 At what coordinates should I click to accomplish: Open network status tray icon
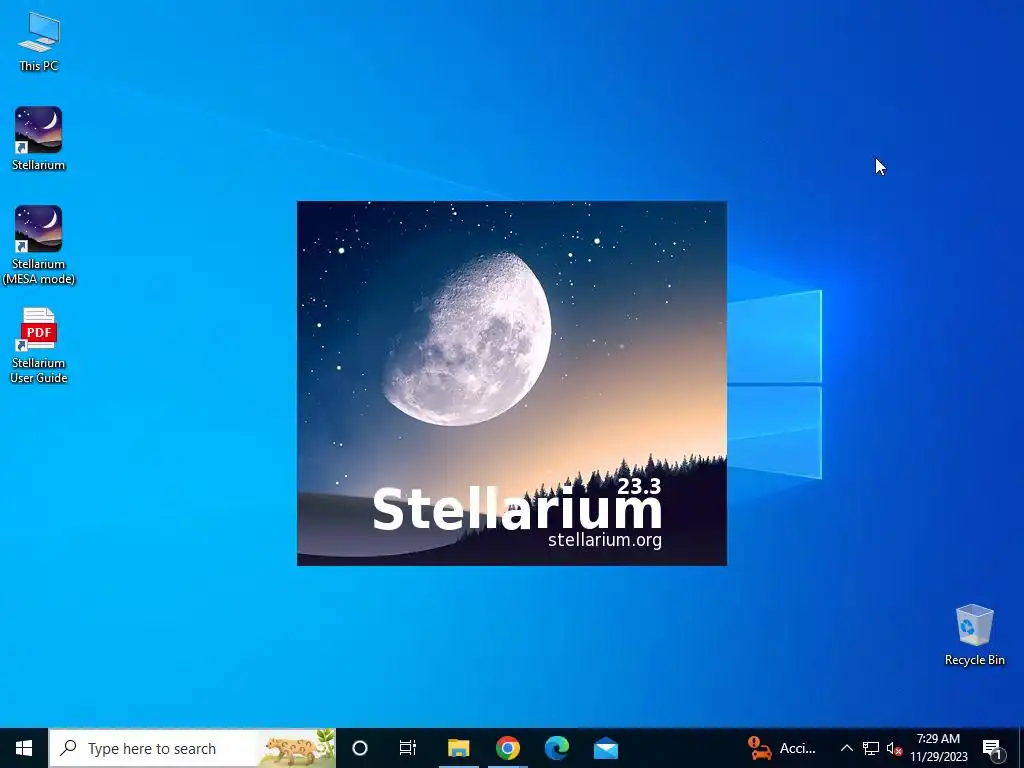coord(871,748)
